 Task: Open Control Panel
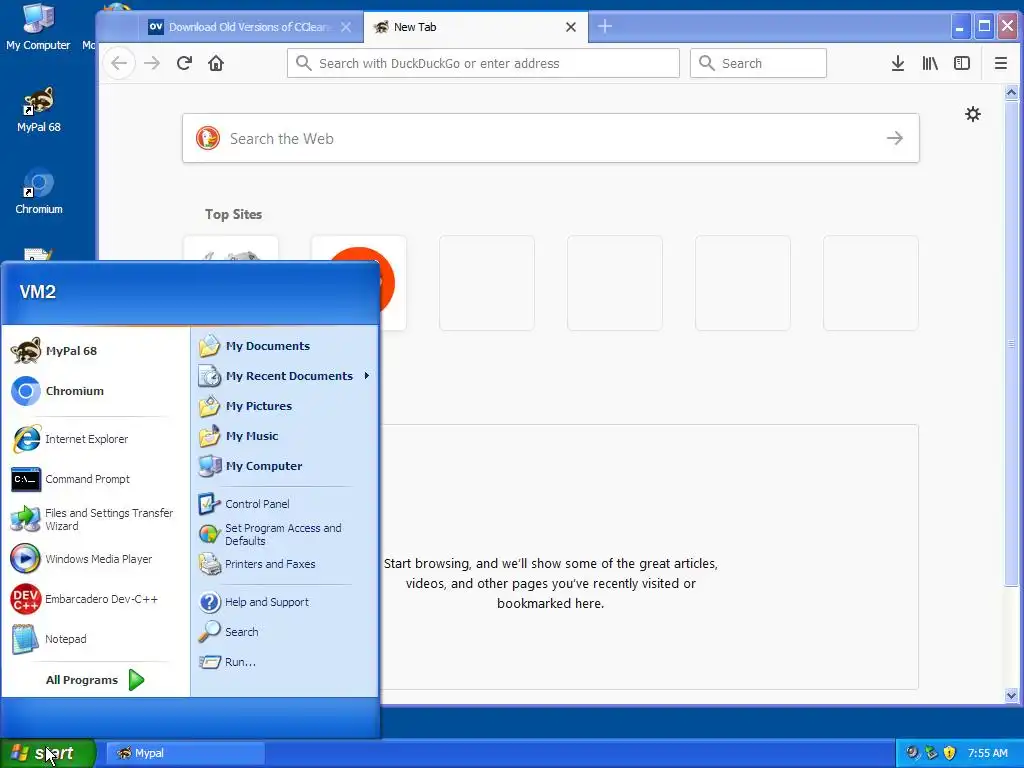tap(285, 504)
